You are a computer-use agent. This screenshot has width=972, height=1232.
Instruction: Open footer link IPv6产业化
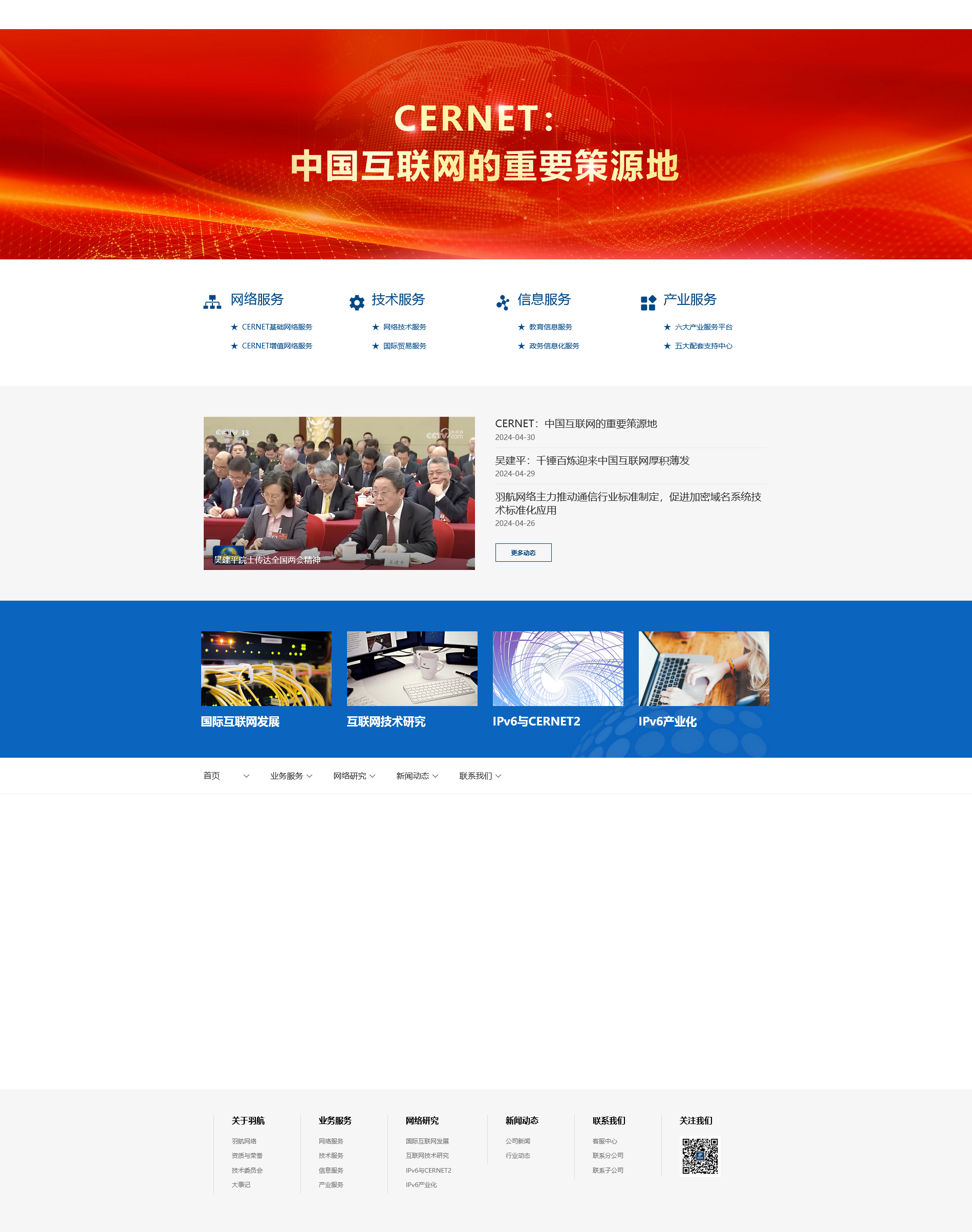[421, 1184]
